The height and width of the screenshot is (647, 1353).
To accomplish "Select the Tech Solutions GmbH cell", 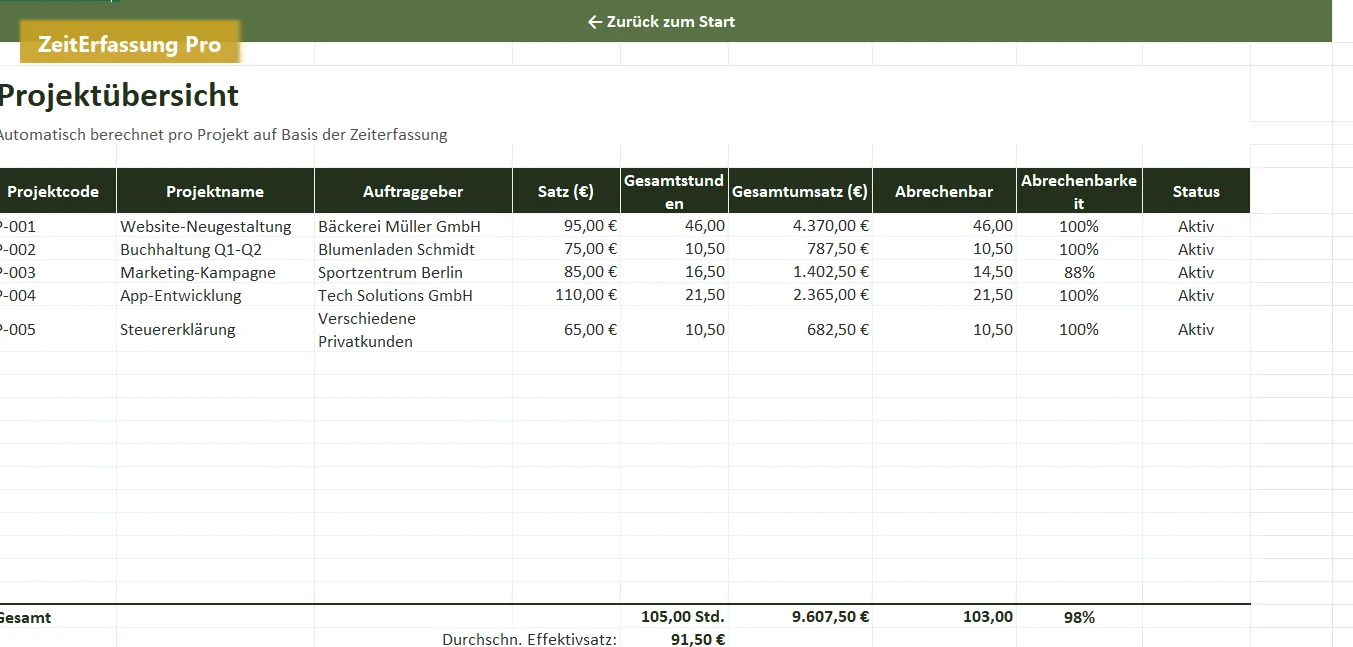I will 413,295.
